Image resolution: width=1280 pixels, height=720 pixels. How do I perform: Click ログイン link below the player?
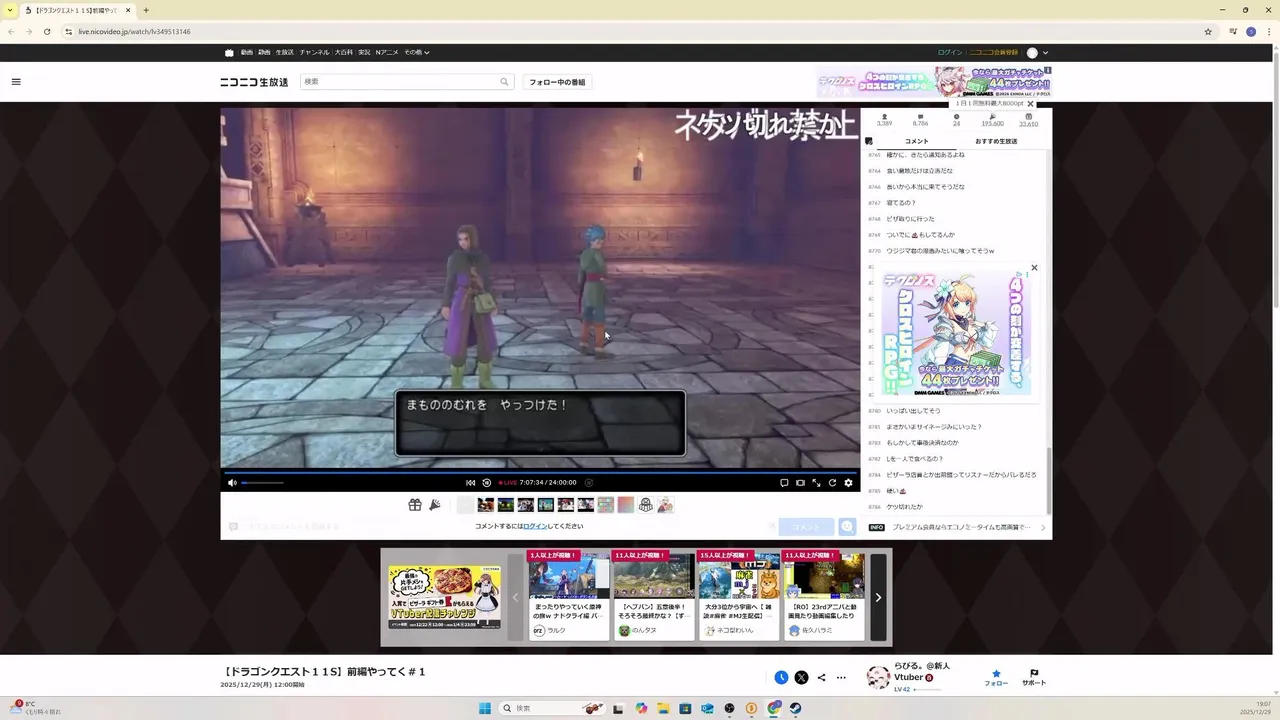pos(535,526)
